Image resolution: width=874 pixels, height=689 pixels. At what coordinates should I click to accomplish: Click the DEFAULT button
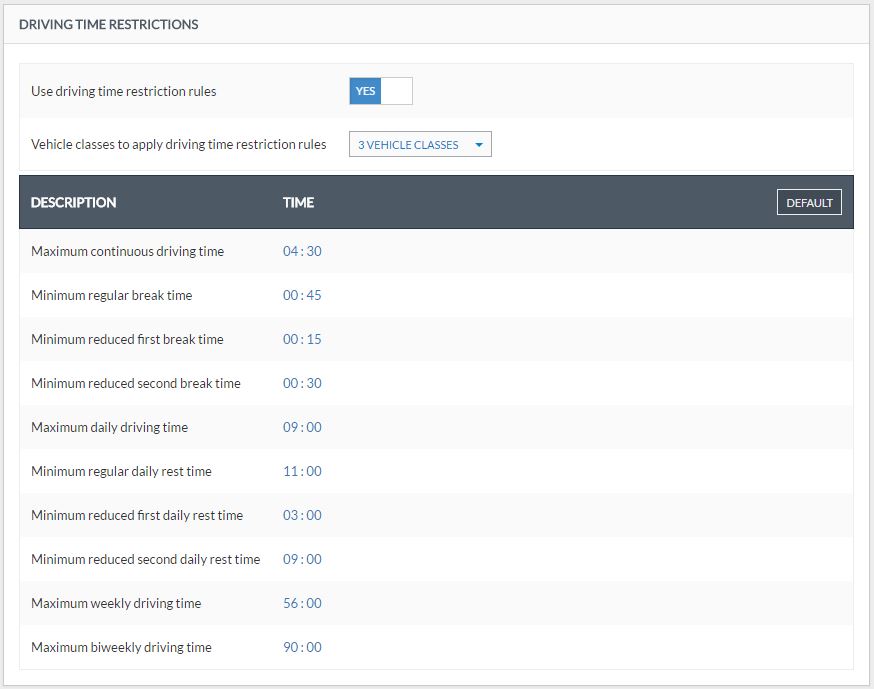click(x=809, y=203)
